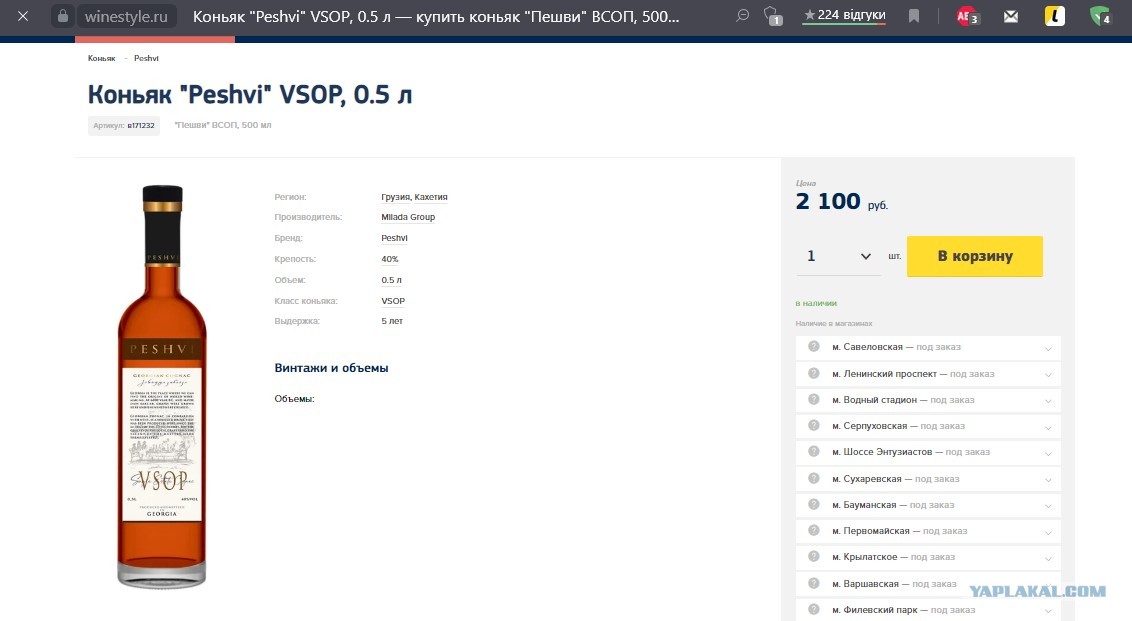Expand the м. Сухаревская store row
This screenshot has height=621, width=1132.
click(928, 479)
